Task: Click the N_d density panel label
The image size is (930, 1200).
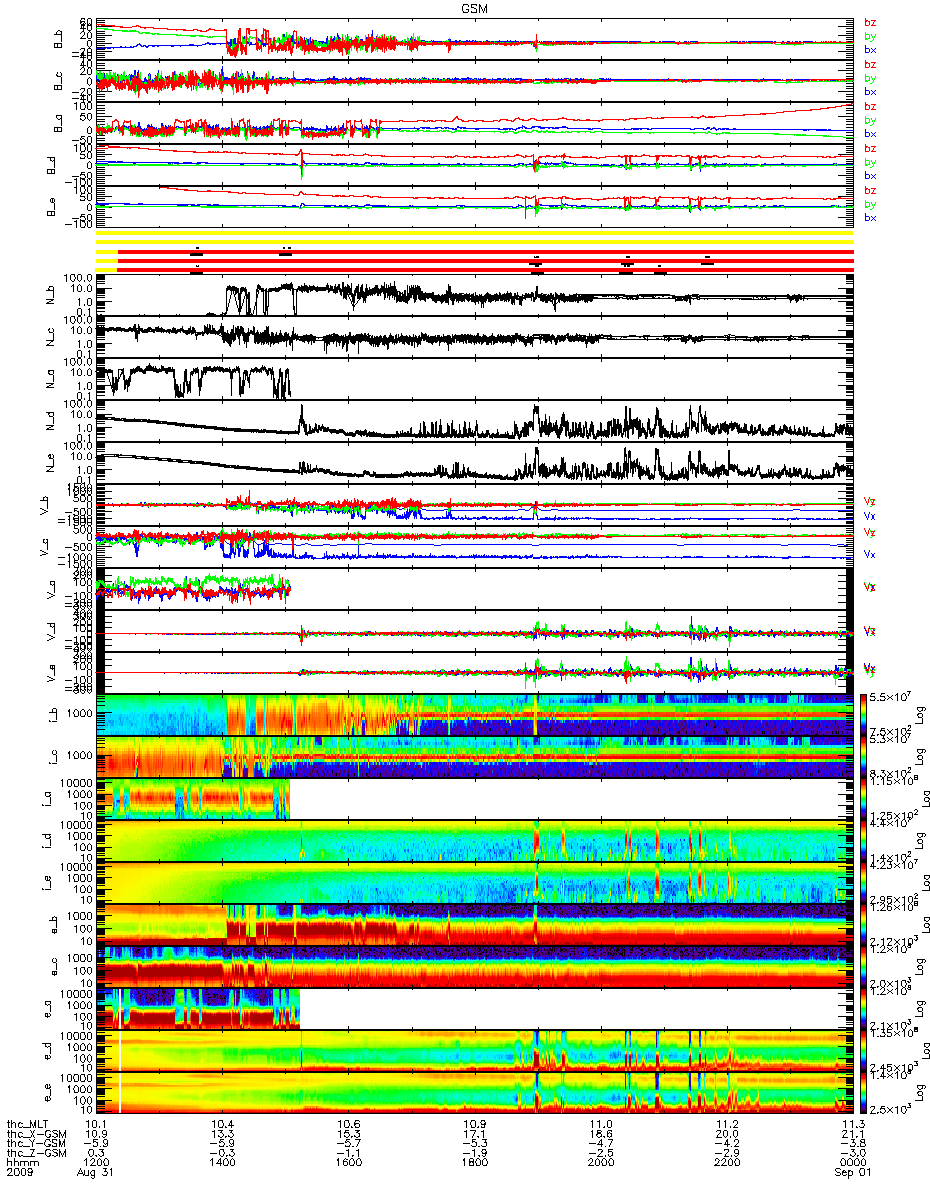Action: pos(49,423)
